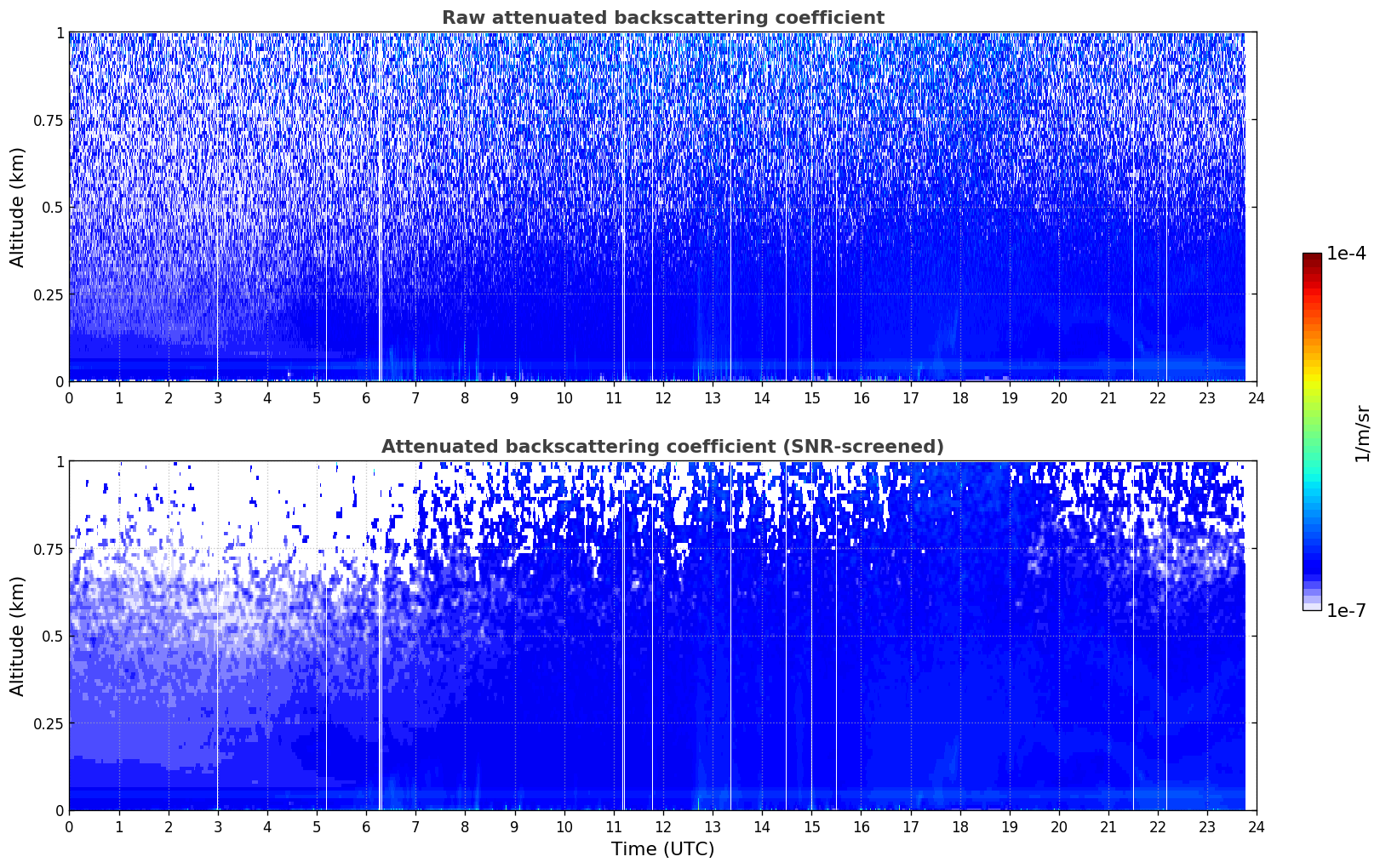
Task: Click hour tick "9" under the raw plot
Action: pos(514,397)
